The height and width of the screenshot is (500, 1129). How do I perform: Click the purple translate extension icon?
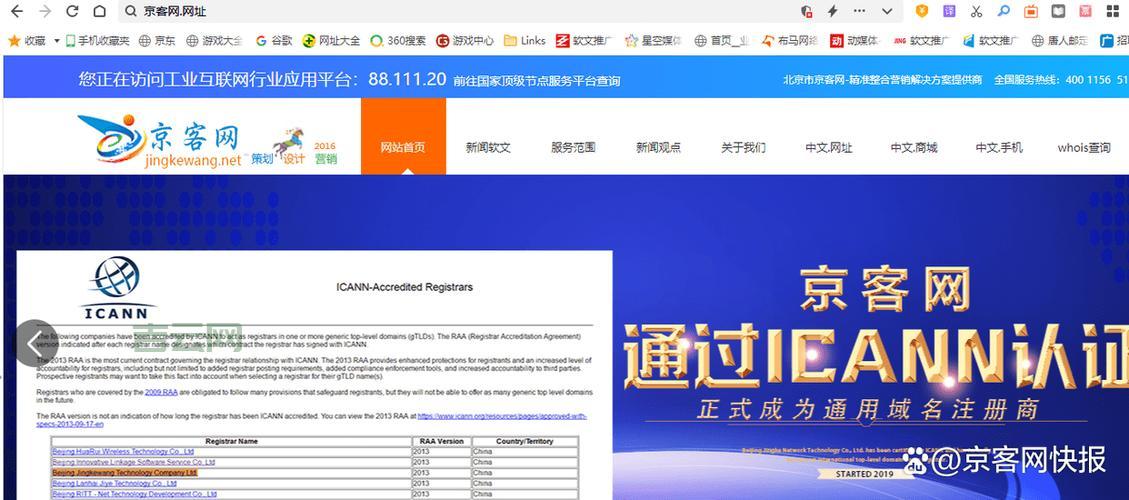point(950,11)
